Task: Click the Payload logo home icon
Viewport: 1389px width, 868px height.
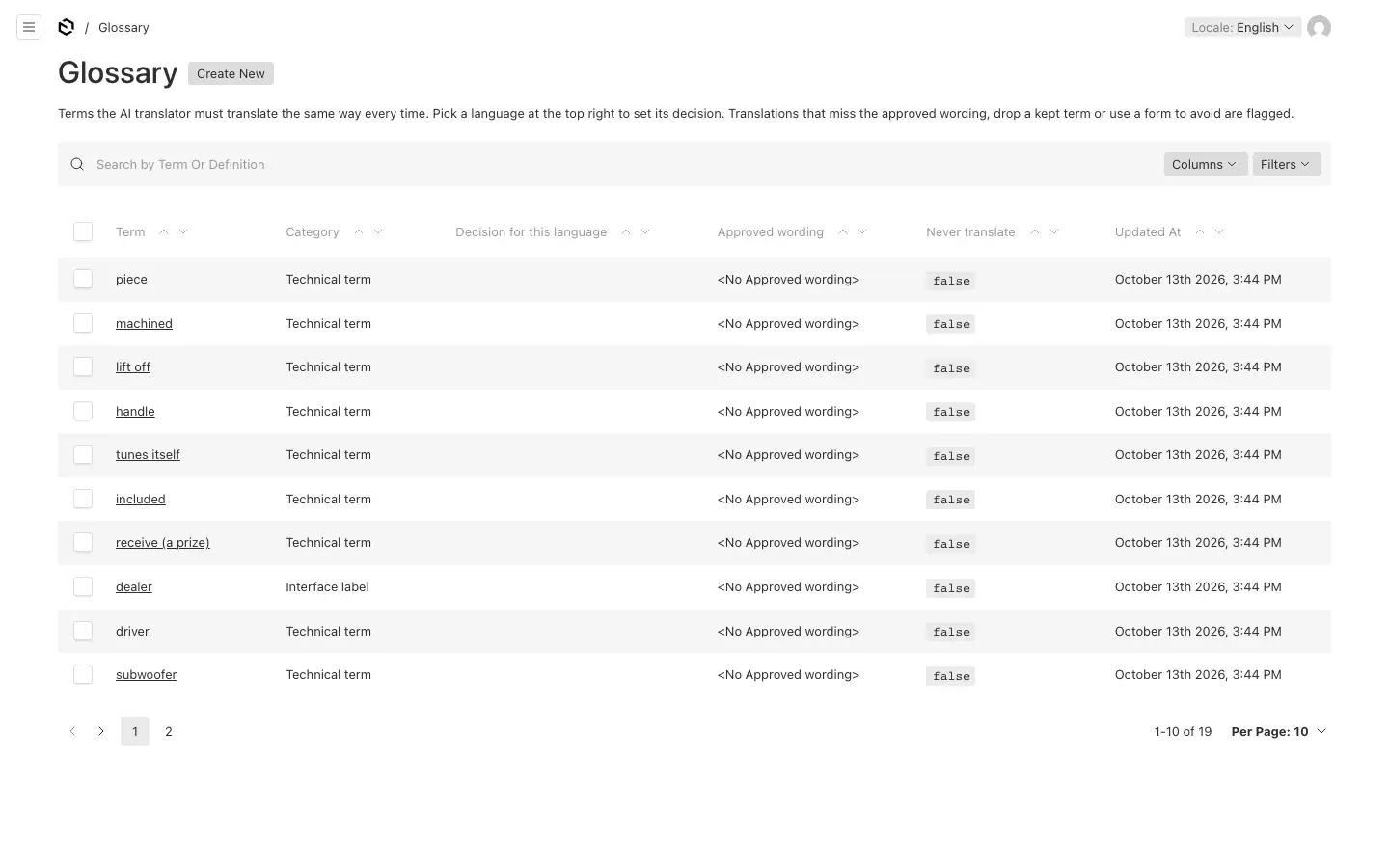Action: [x=66, y=27]
